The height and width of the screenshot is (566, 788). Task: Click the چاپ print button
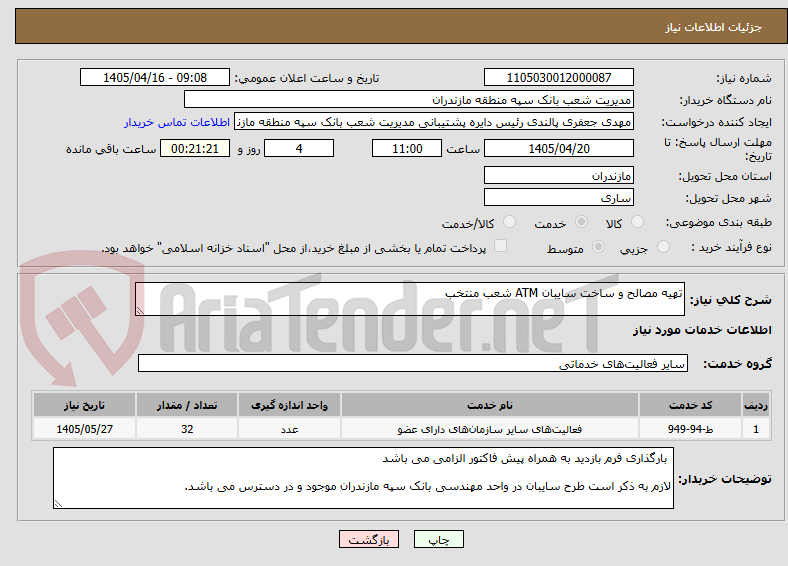[438, 539]
